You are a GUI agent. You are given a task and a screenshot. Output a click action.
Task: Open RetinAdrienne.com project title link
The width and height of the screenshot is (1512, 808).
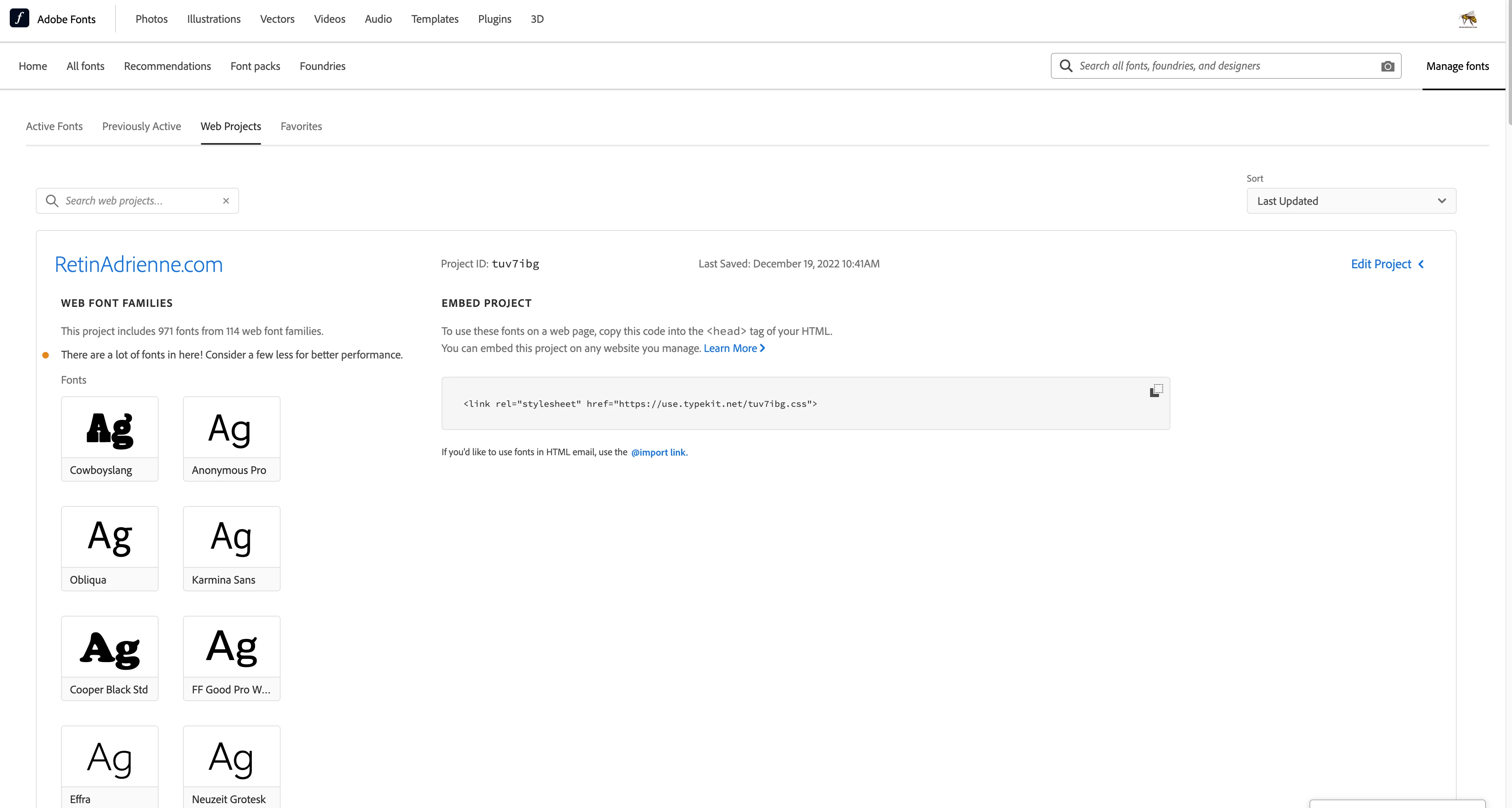(x=139, y=265)
